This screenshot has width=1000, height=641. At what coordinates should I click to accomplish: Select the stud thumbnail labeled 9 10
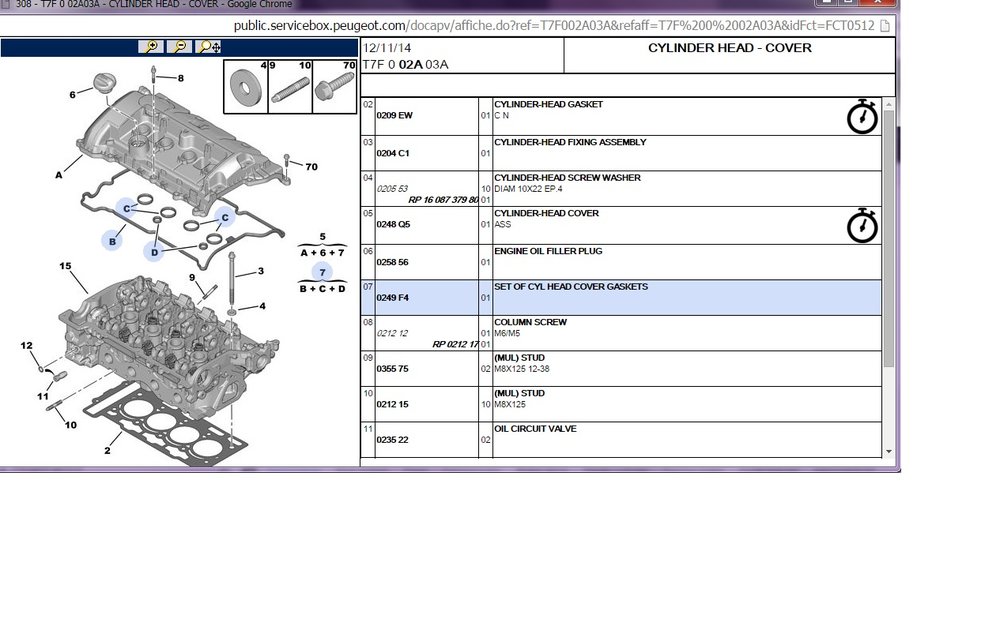pyautogui.click(x=290, y=87)
